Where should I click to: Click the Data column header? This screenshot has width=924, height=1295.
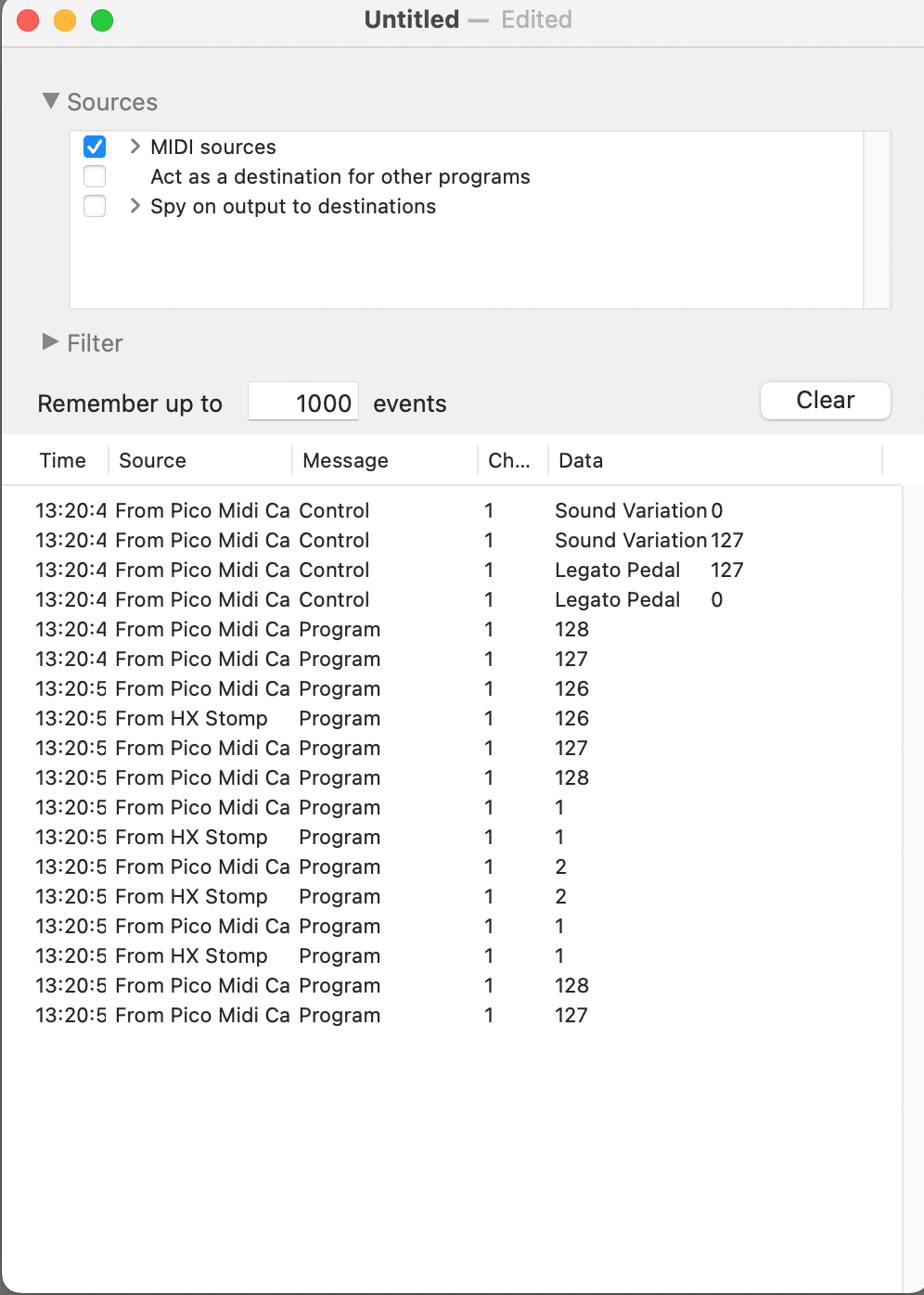click(x=581, y=461)
